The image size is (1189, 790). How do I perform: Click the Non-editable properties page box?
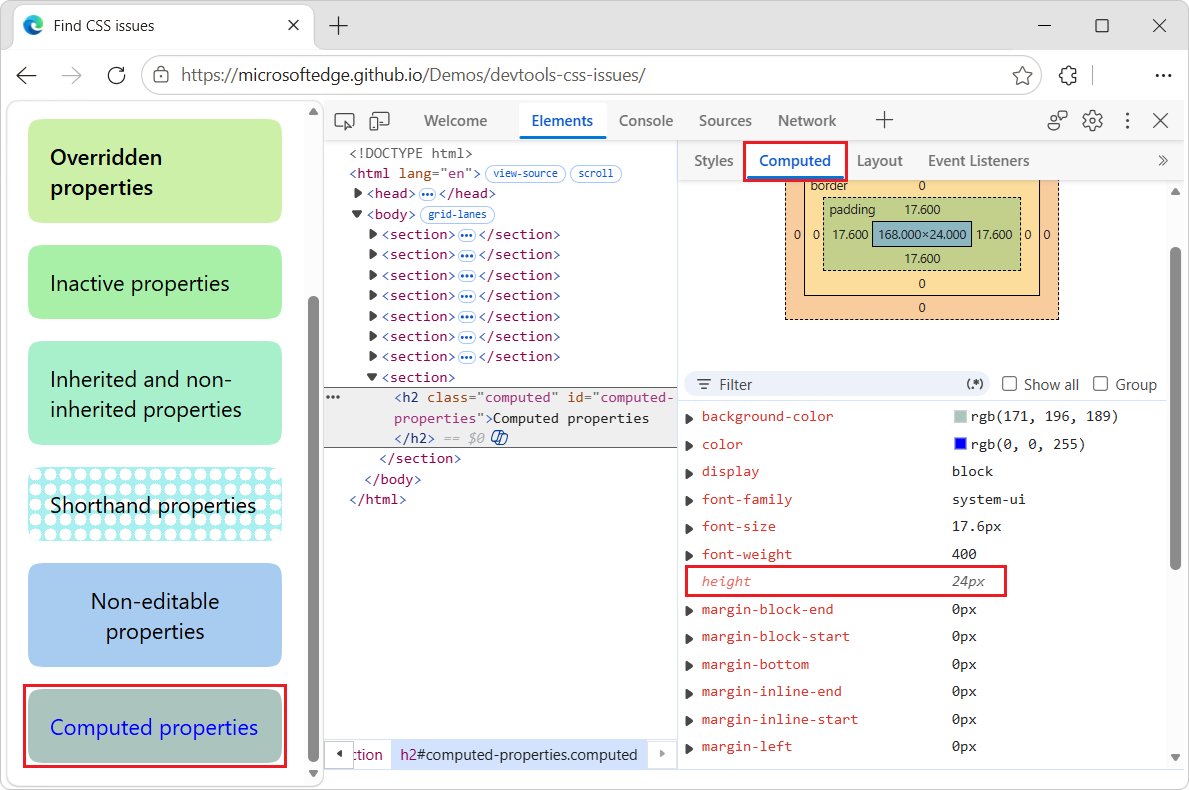[155, 616]
